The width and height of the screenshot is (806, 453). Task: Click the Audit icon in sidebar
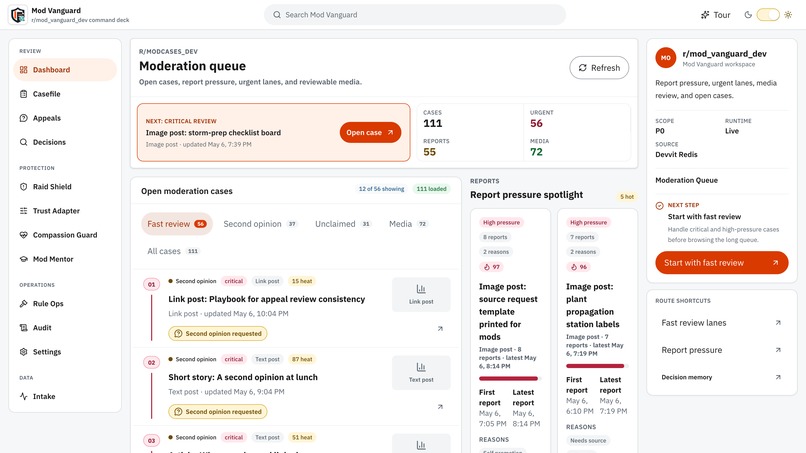tap(24, 328)
